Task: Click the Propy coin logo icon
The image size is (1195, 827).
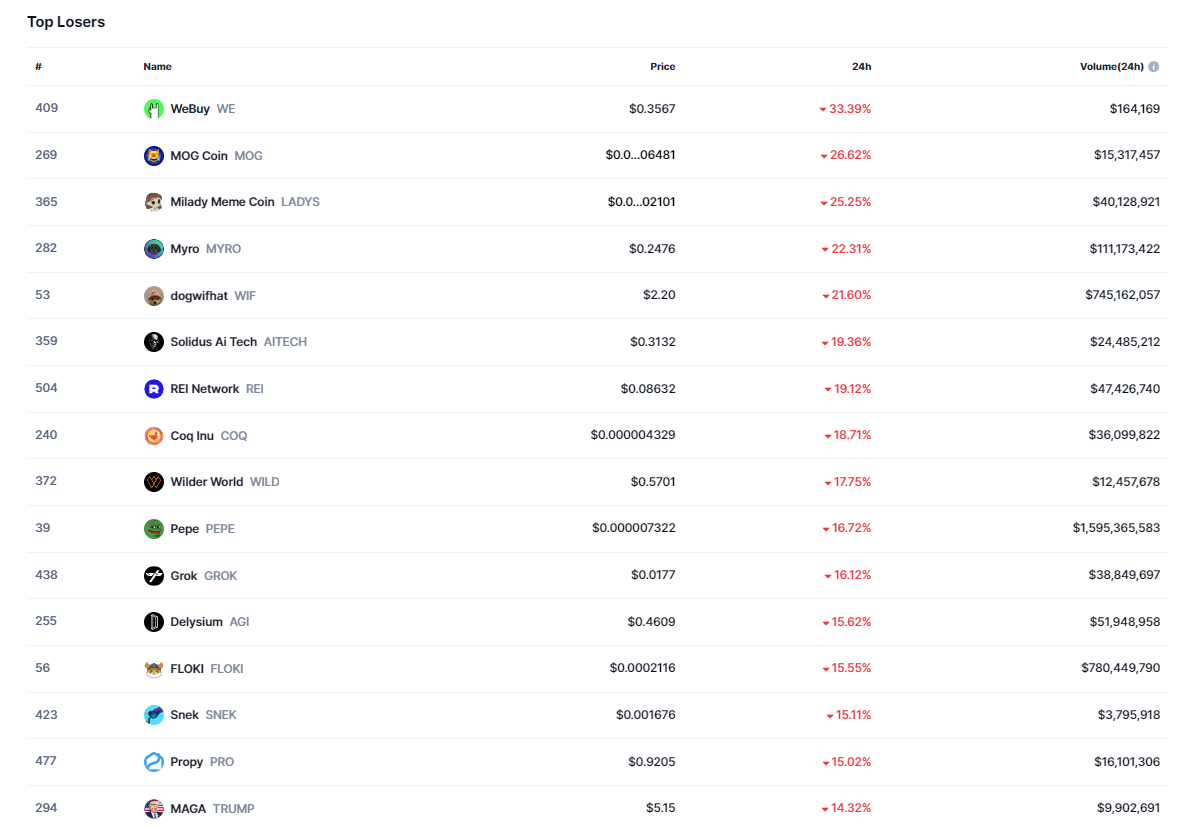Action: pyautogui.click(x=153, y=762)
